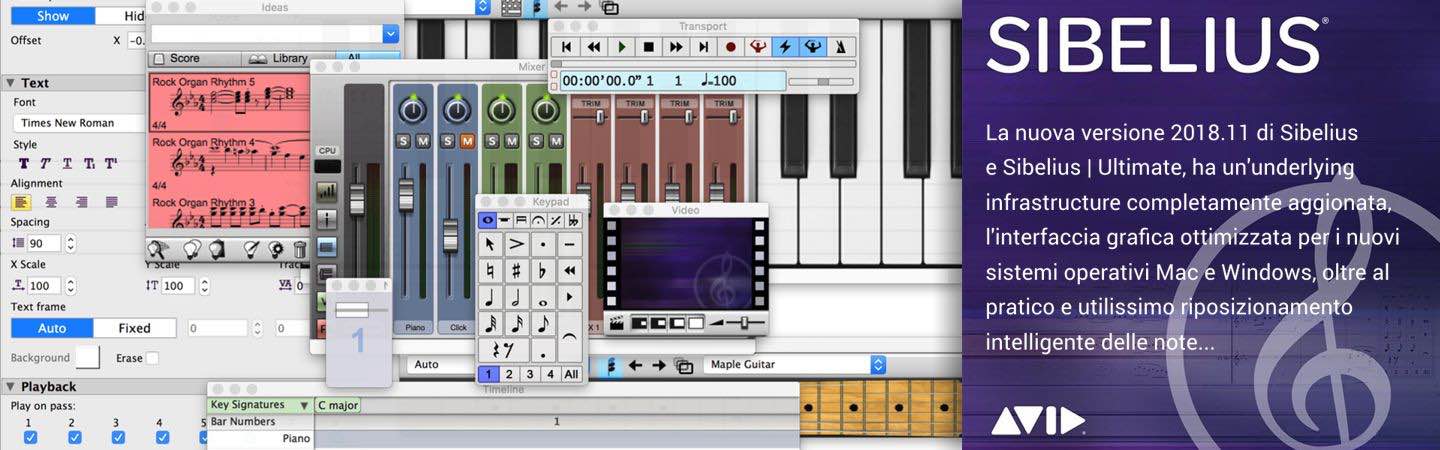Open the Background color swatch

pyautogui.click(x=88, y=357)
